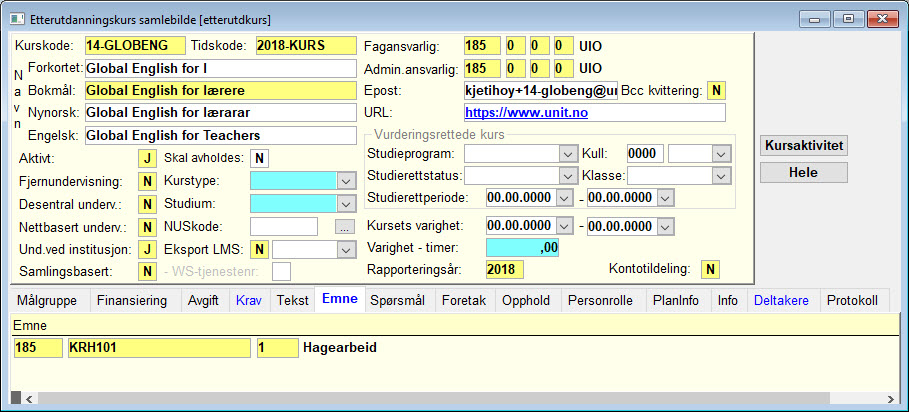Click the window icon in title bar

[16, 19]
